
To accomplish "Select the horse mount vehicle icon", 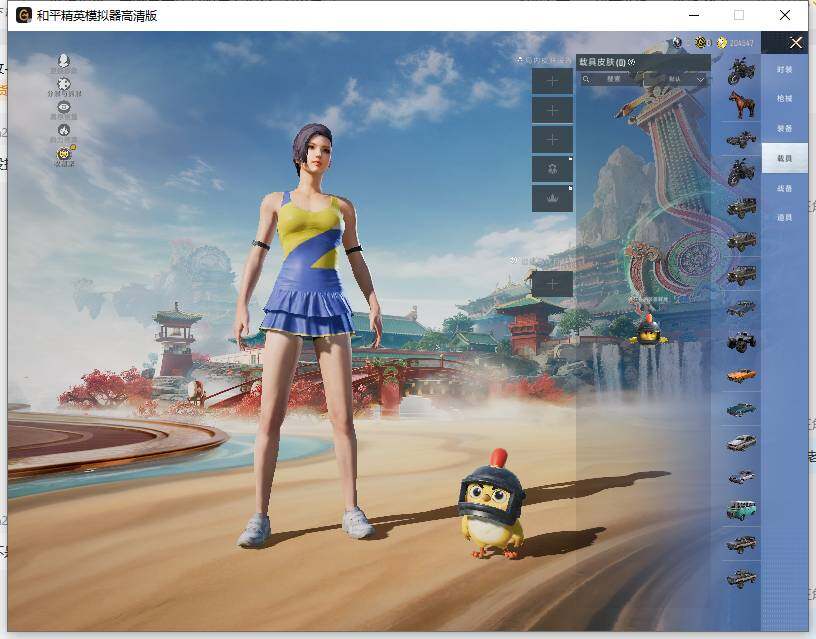I will coord(741,104).
